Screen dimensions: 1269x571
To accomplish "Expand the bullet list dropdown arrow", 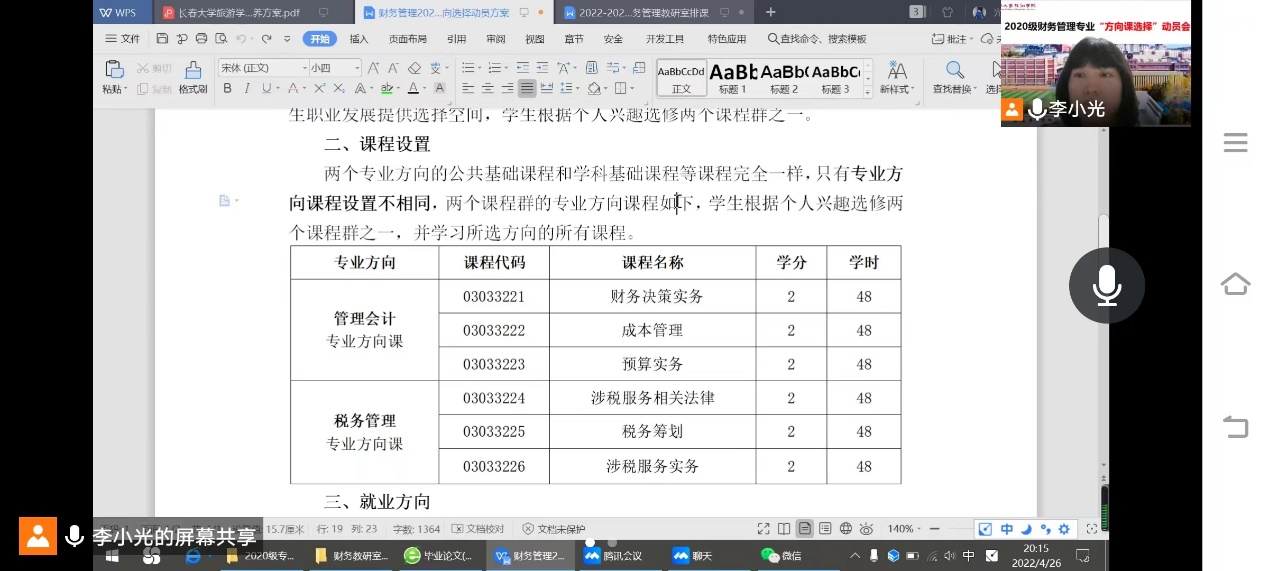I will point(479,68).
